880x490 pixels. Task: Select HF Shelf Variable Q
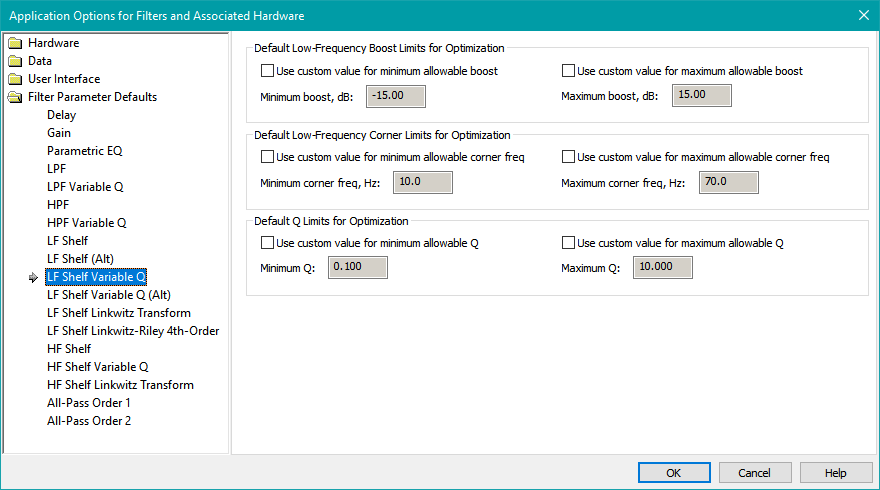[98, 367]
